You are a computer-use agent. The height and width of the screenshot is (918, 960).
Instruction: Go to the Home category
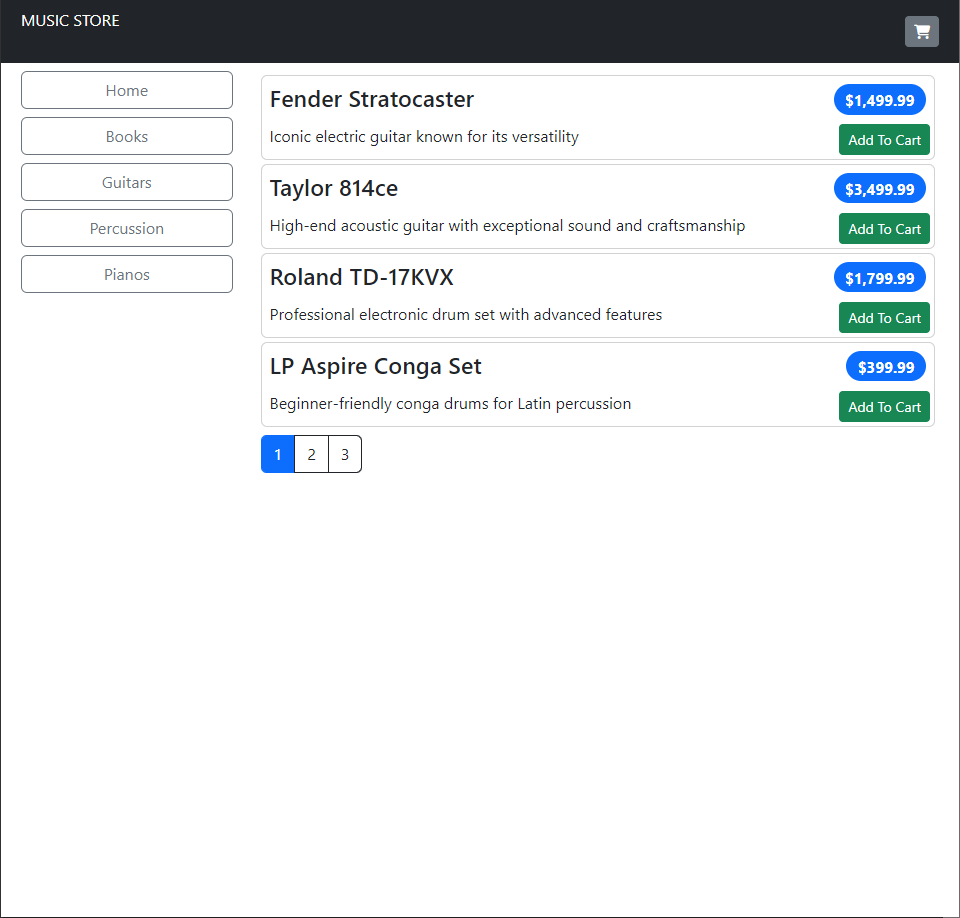coord(127,90)
